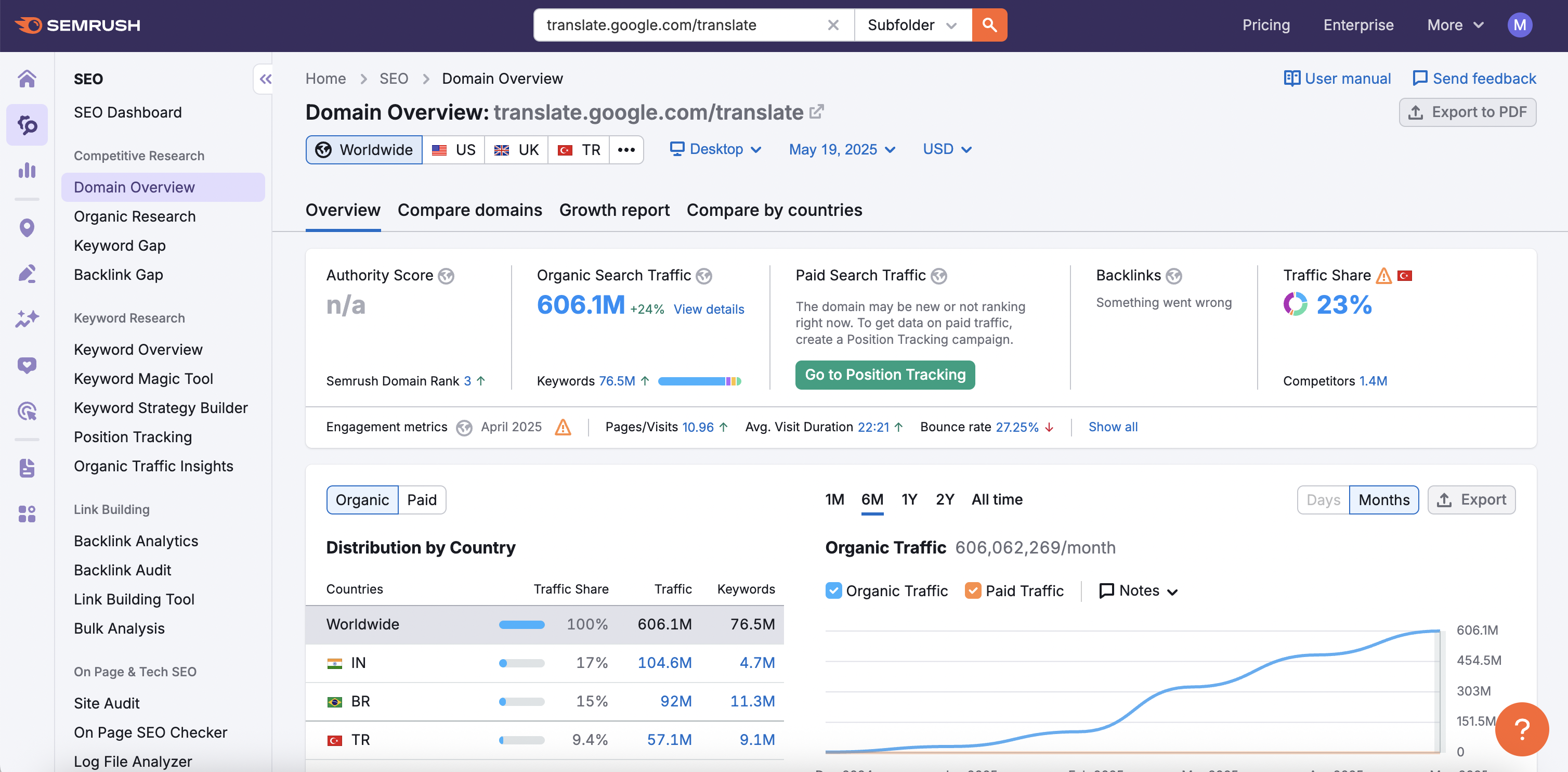Click the orange help question mark bubble
The height and width of the screenshot is (772, 1568).
(x=1521, y=729)
